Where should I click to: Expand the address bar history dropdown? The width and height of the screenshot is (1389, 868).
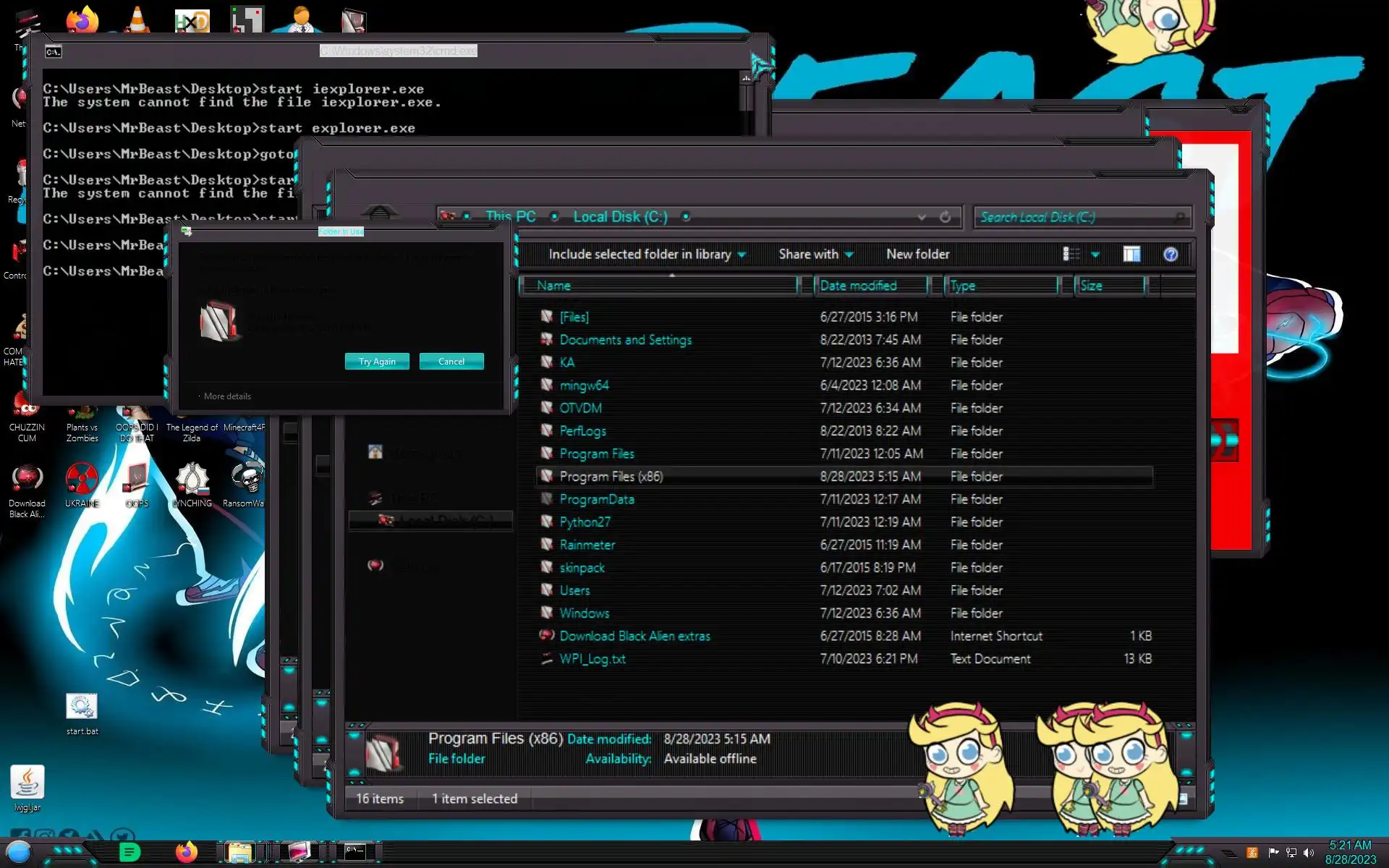tap(921, 217)
